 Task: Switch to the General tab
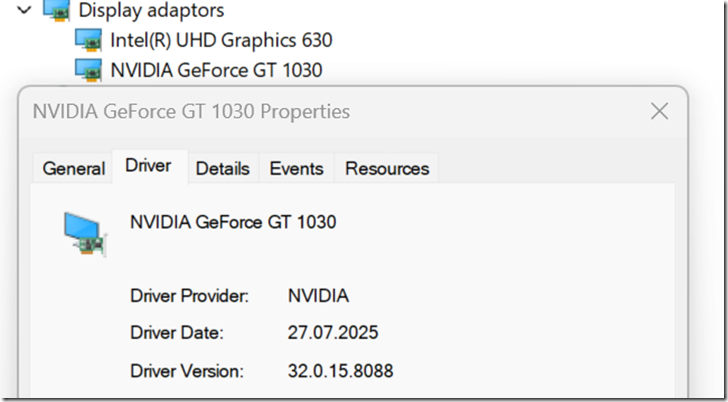74,168
